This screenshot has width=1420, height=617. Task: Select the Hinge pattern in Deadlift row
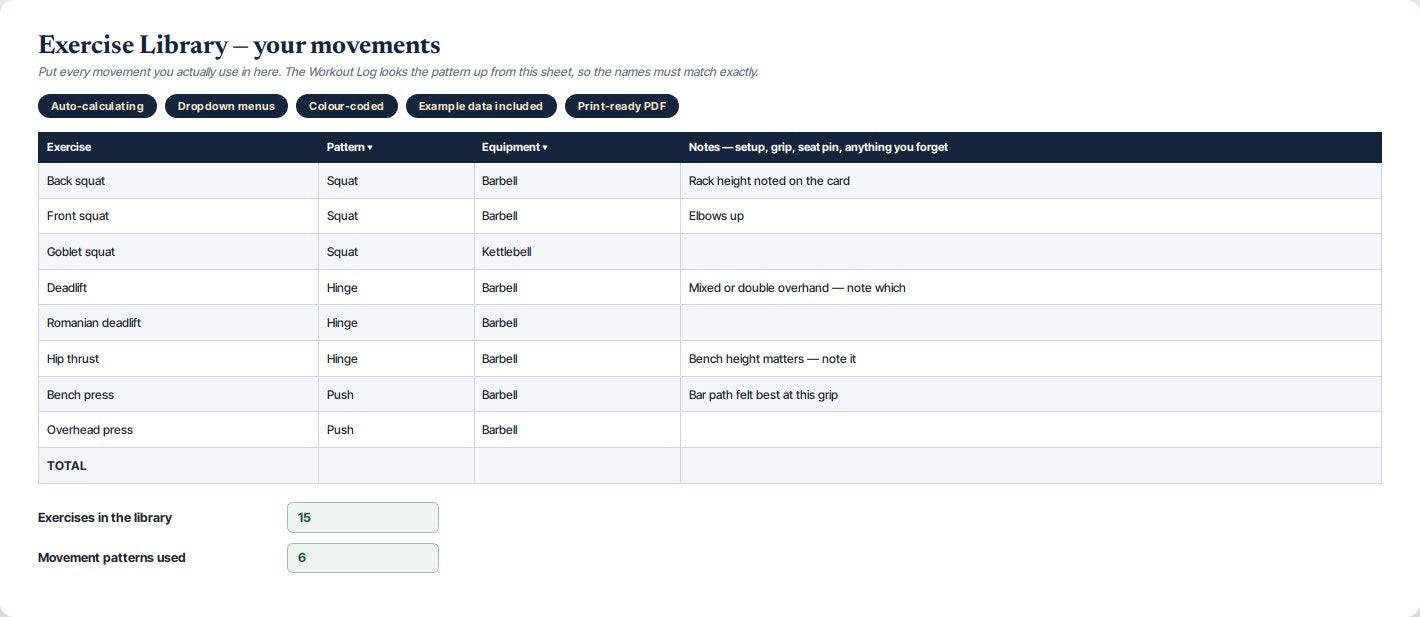[396, 288]
